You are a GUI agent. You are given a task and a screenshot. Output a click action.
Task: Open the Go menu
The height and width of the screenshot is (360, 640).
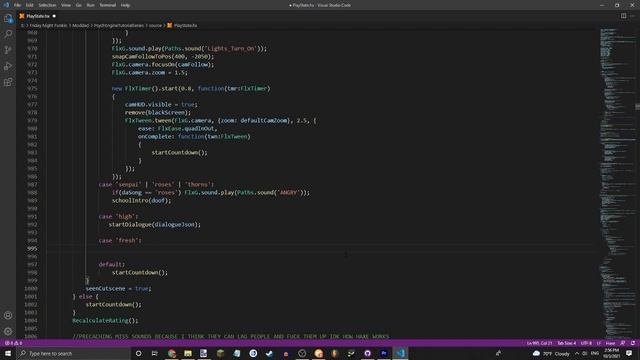[x=78, y=5]
